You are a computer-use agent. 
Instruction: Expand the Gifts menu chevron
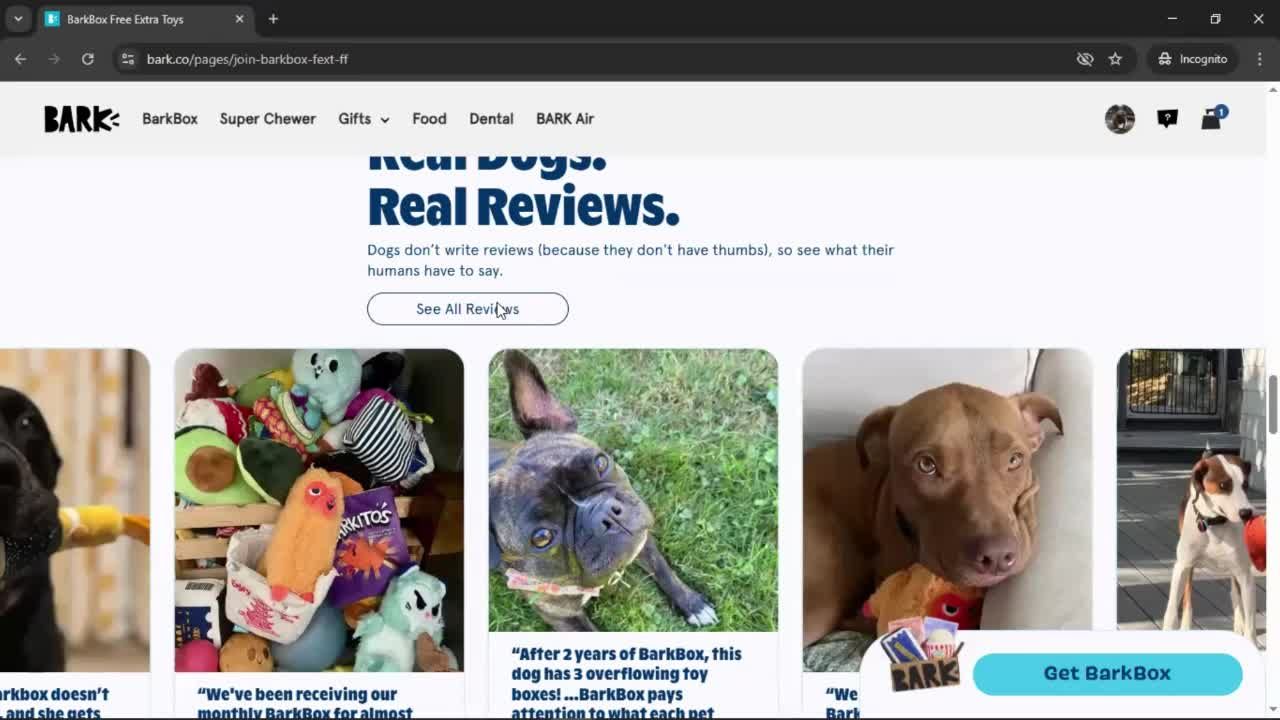(384, 120)
